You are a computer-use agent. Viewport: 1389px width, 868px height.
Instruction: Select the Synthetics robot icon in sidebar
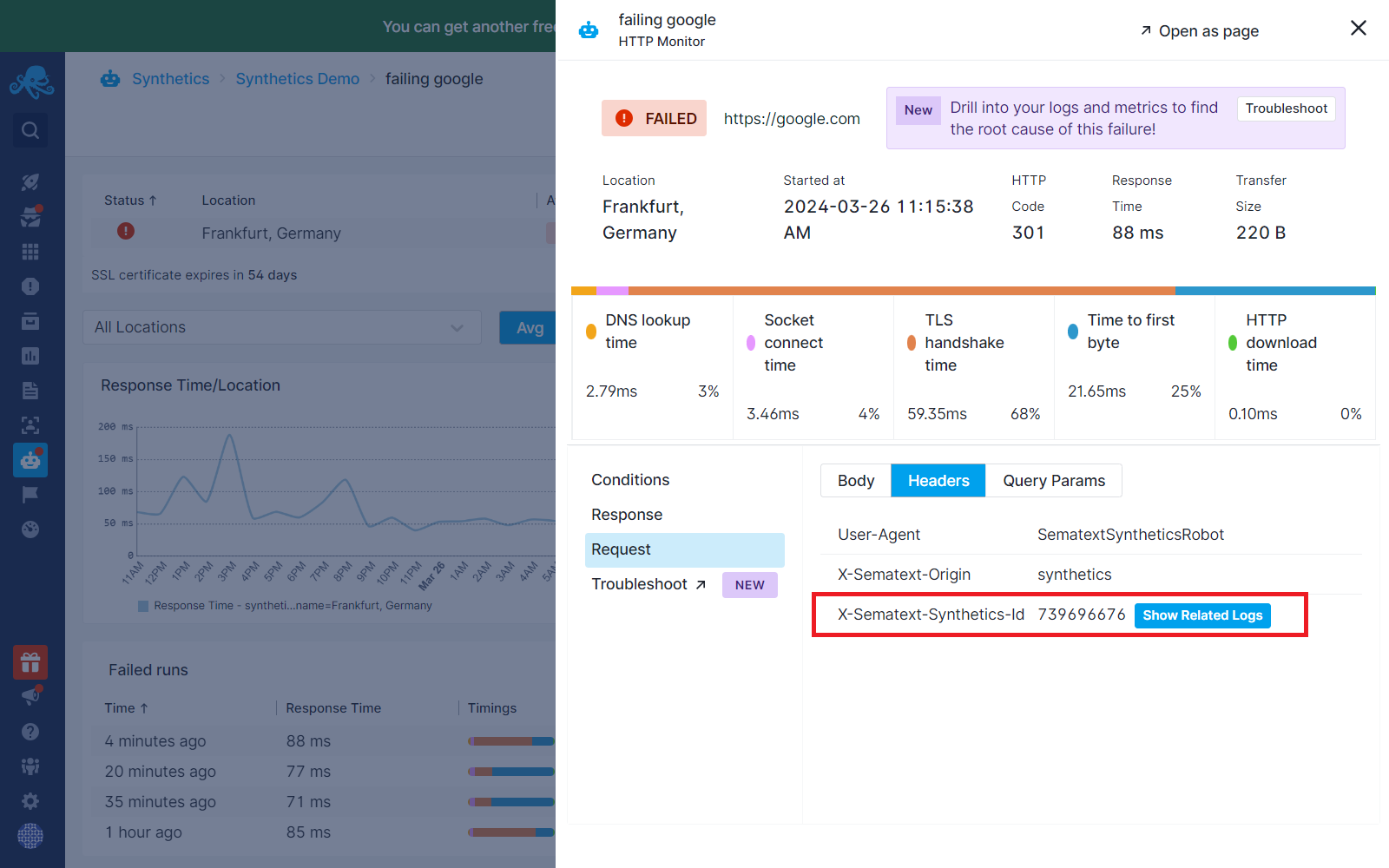point(30,460)
